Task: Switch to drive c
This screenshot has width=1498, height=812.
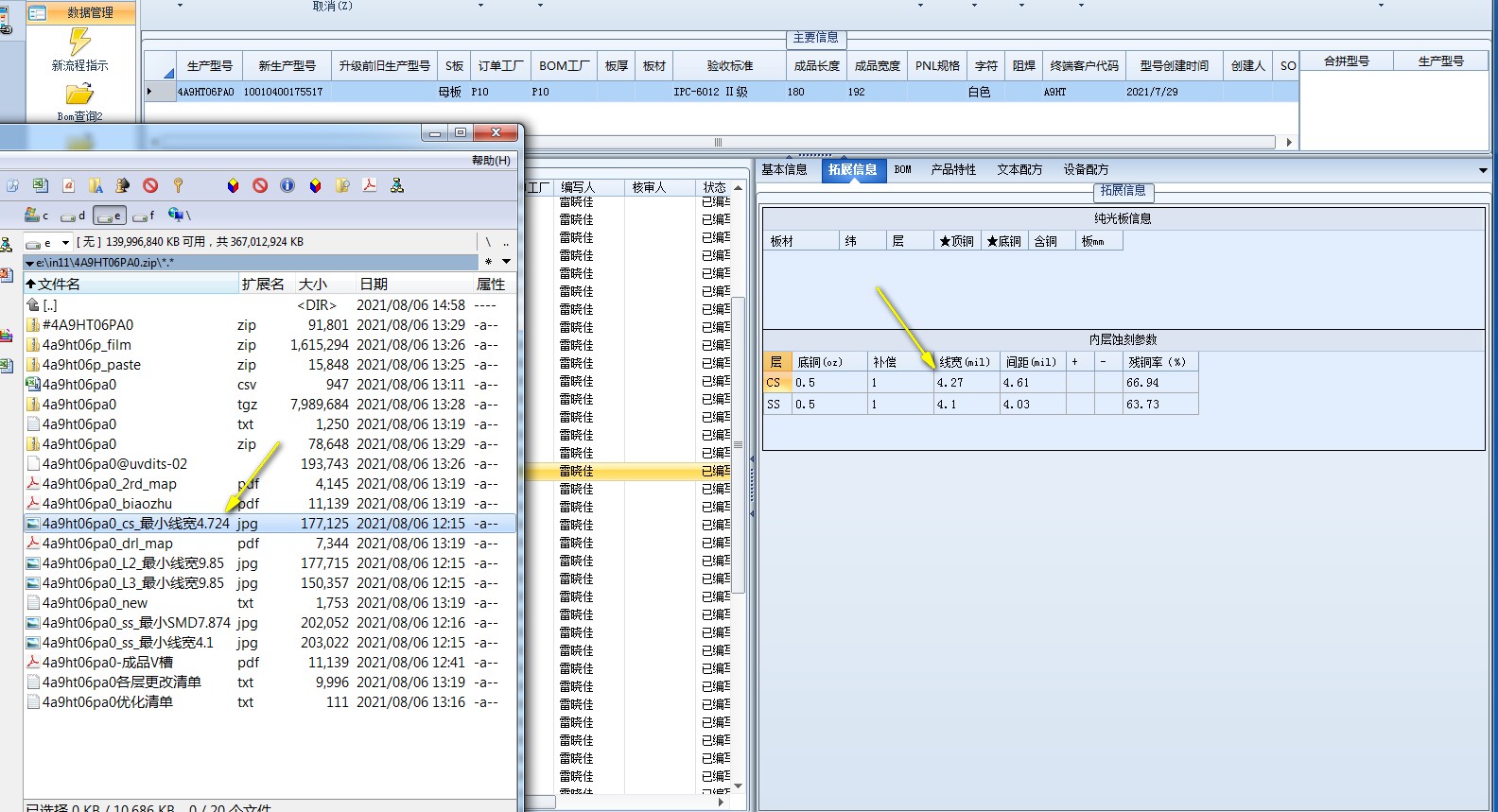Action: click(37, 216)
